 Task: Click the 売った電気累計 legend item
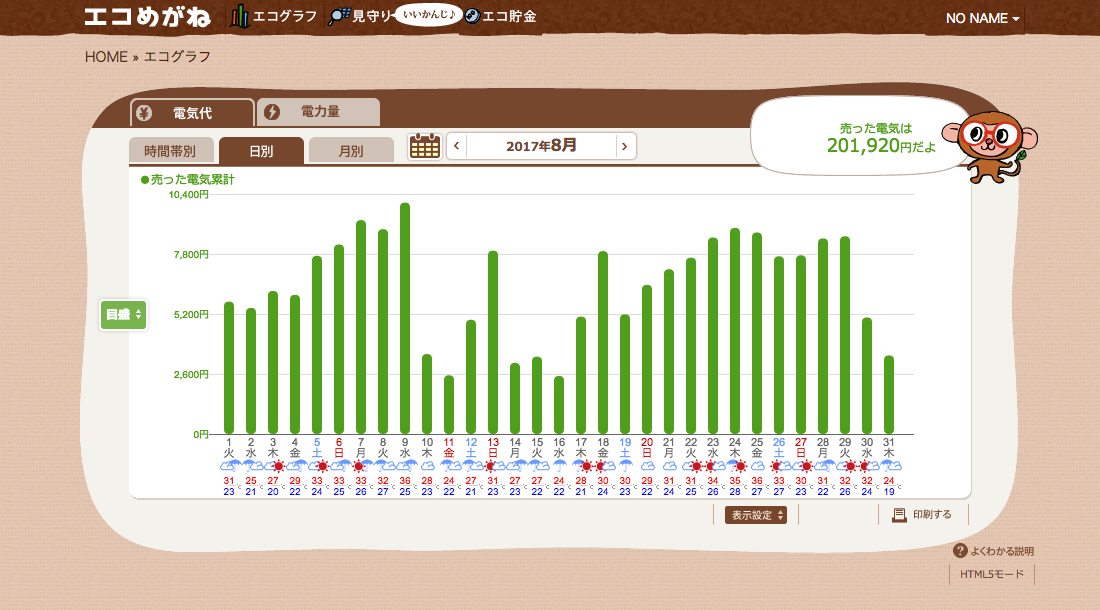(x=188, y=179)
